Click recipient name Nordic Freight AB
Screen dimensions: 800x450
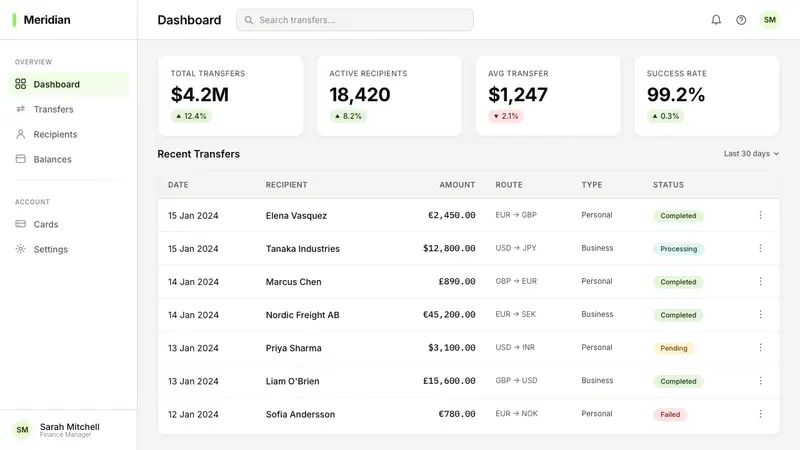point(303,315)
